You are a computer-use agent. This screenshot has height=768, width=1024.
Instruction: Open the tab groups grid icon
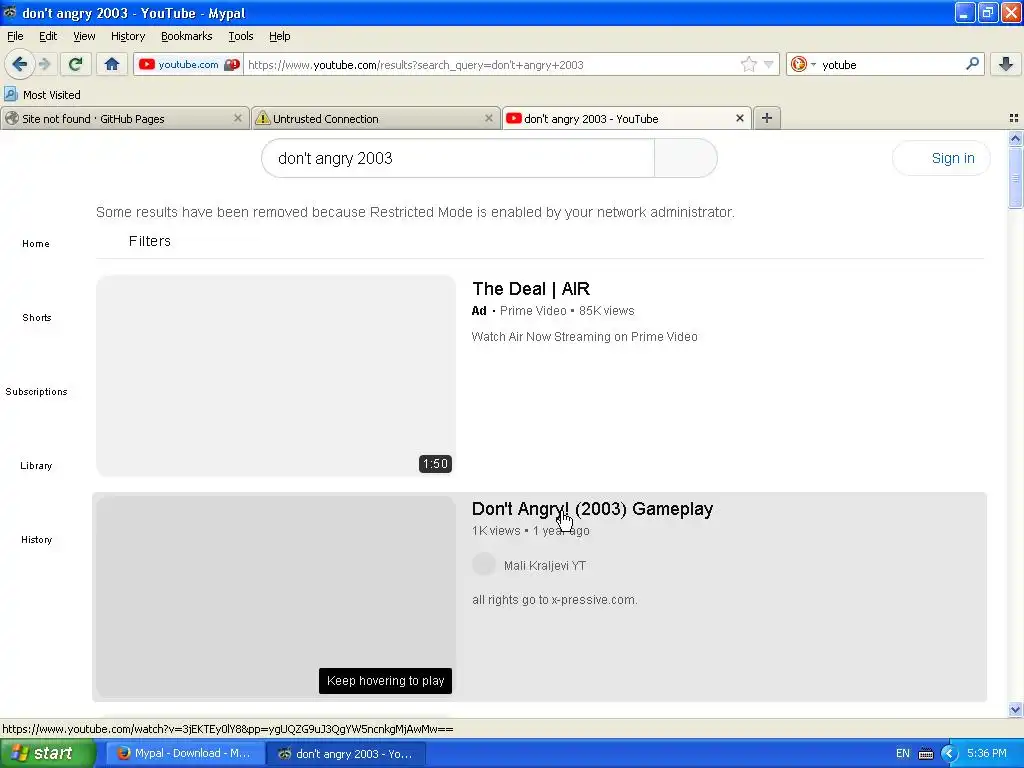pos(1014,118)
